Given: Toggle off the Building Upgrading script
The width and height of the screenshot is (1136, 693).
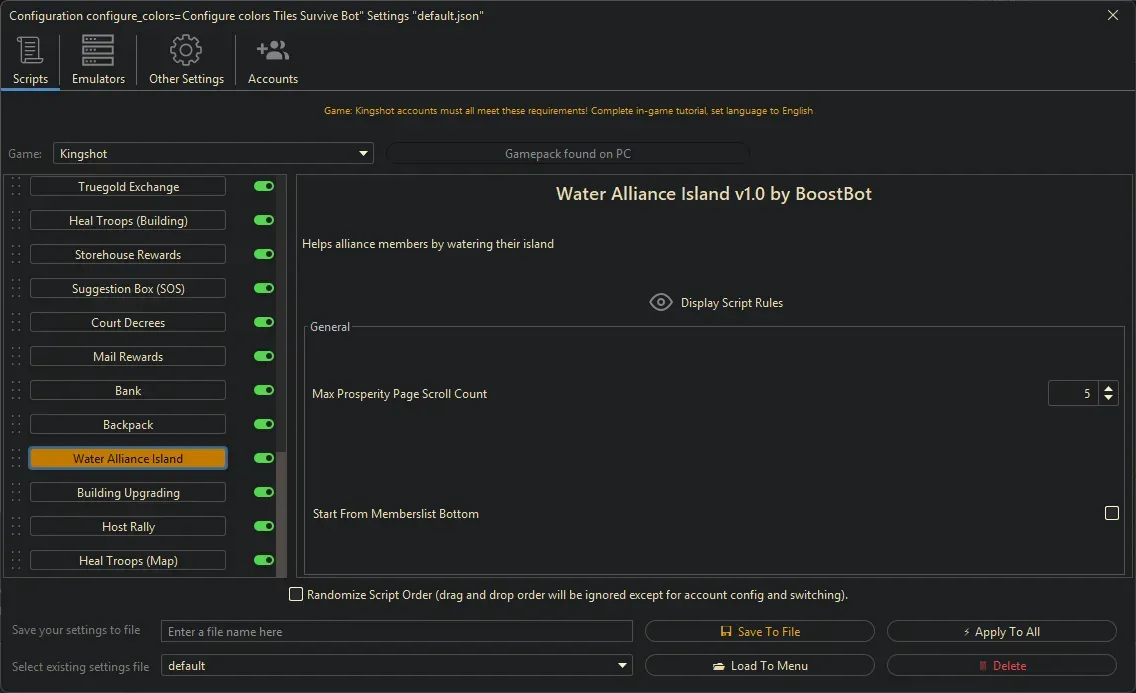Looking at the screenshot, I should tap(264, 492).
